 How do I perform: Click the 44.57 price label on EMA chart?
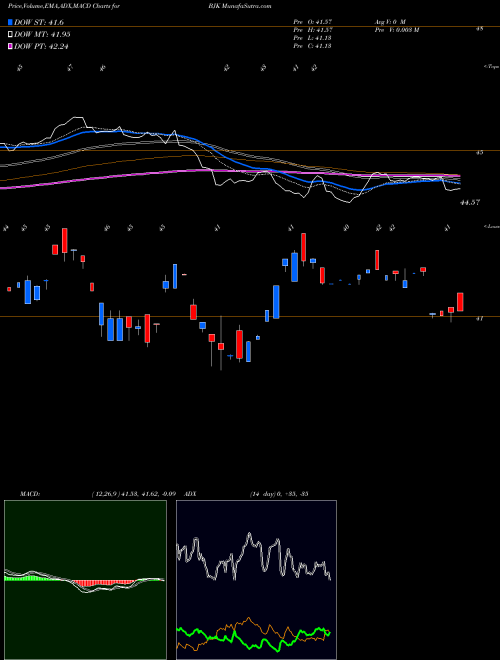point(470,203)
